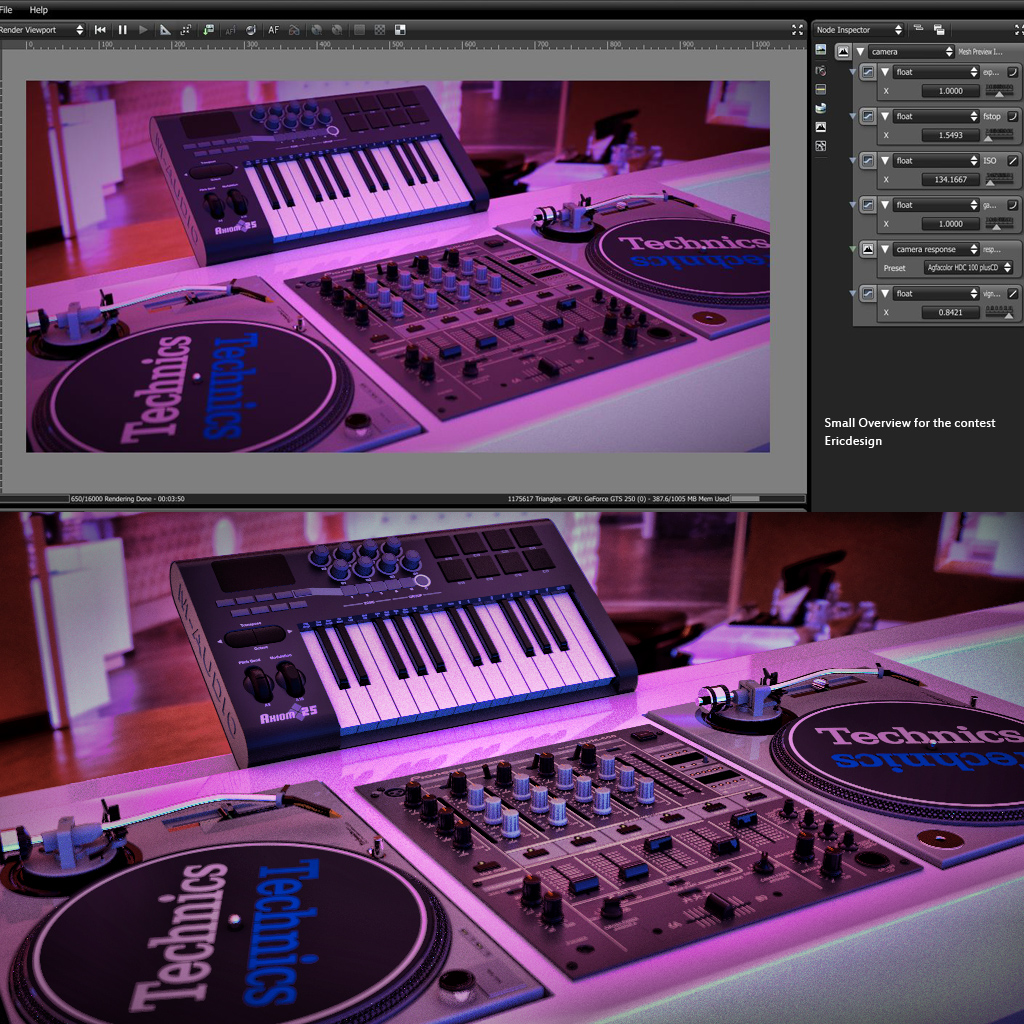Open the exposure float type dropdown

936,72
